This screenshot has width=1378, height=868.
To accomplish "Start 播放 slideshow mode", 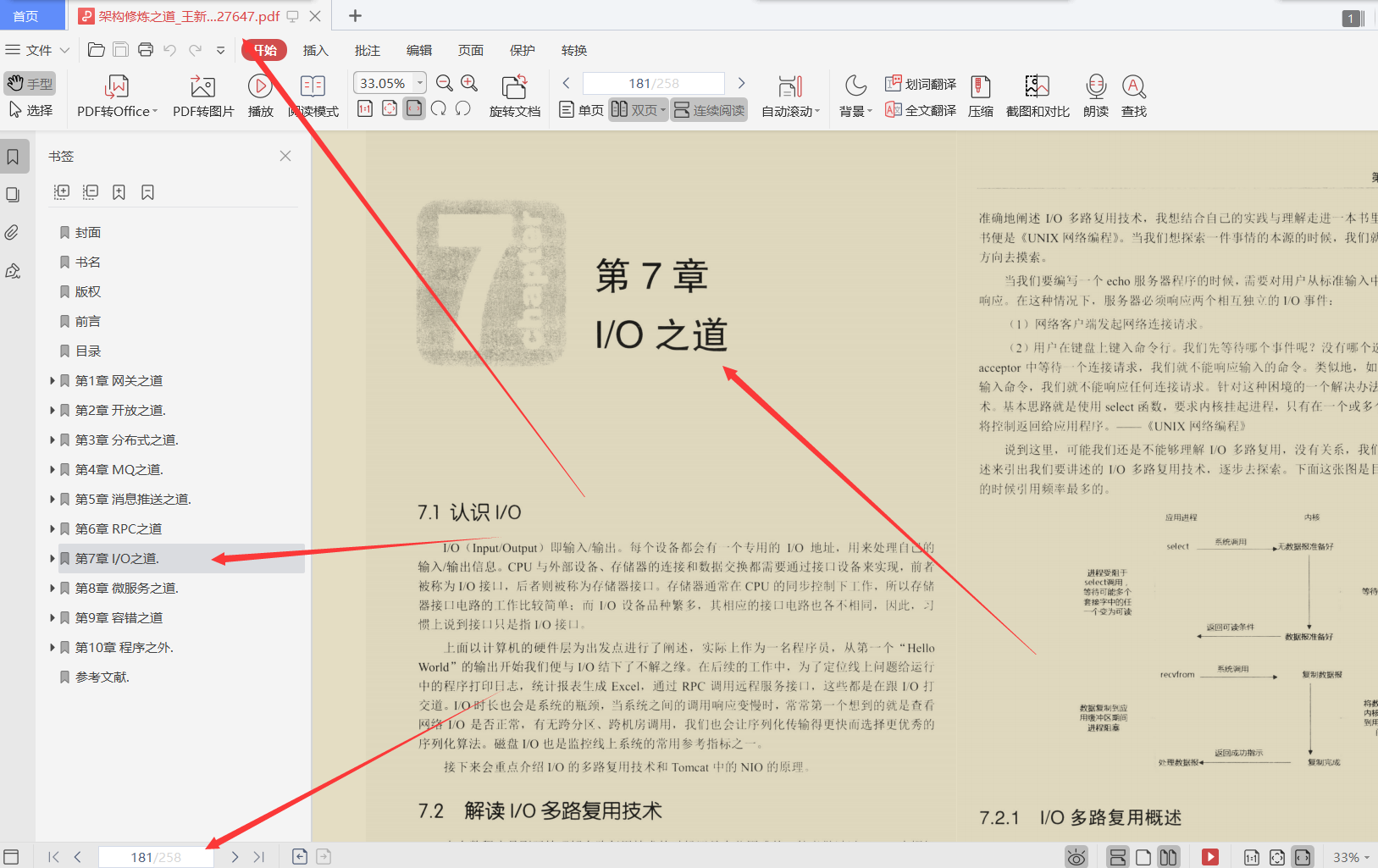I will [x=260, y=97].
